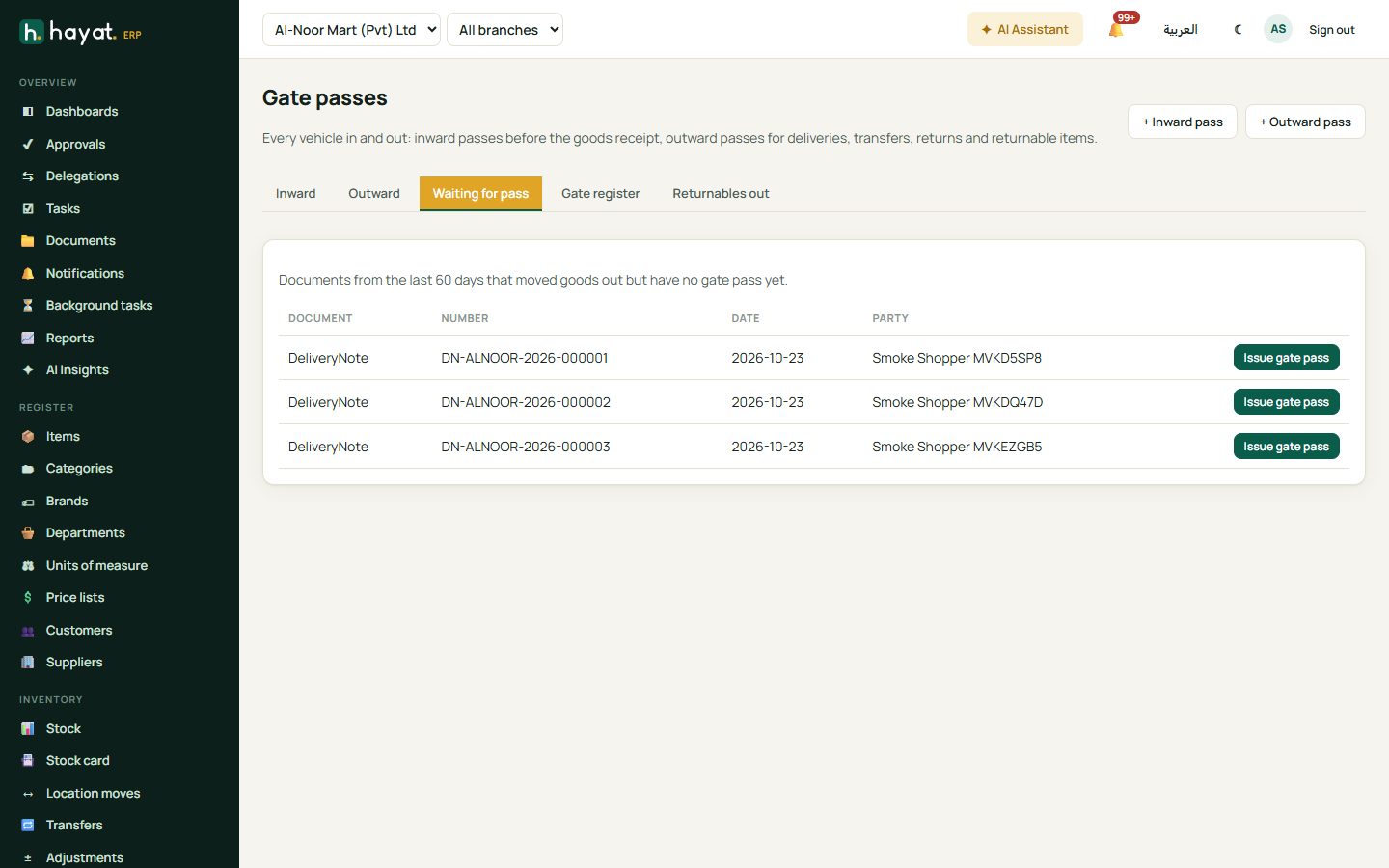Click the Tasks checklist icon

[x=28, y=209]
